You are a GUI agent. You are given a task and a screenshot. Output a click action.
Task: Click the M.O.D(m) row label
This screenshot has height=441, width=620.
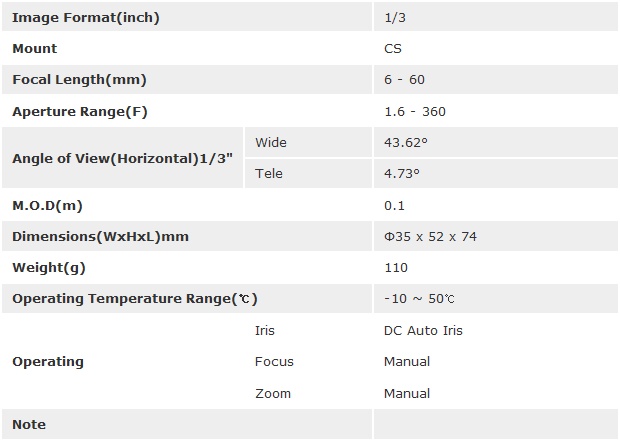point(46,205)
